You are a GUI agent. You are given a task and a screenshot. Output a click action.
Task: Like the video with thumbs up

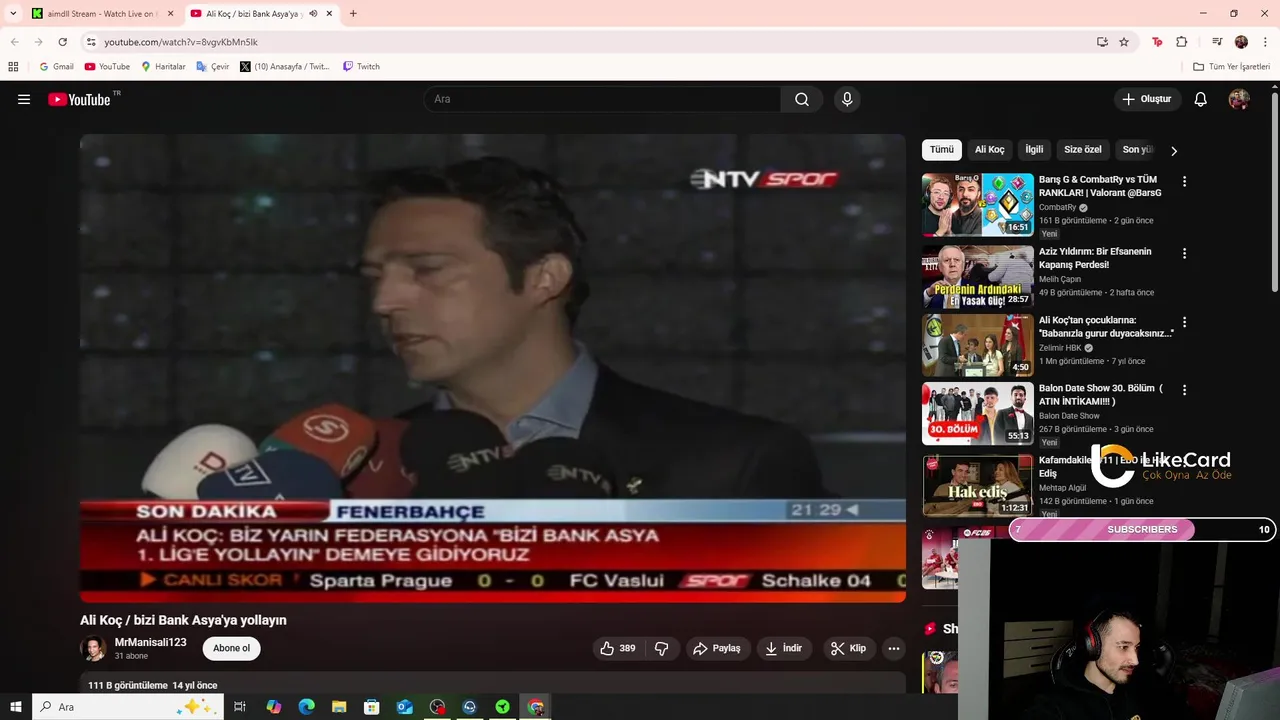coord(617,648)
